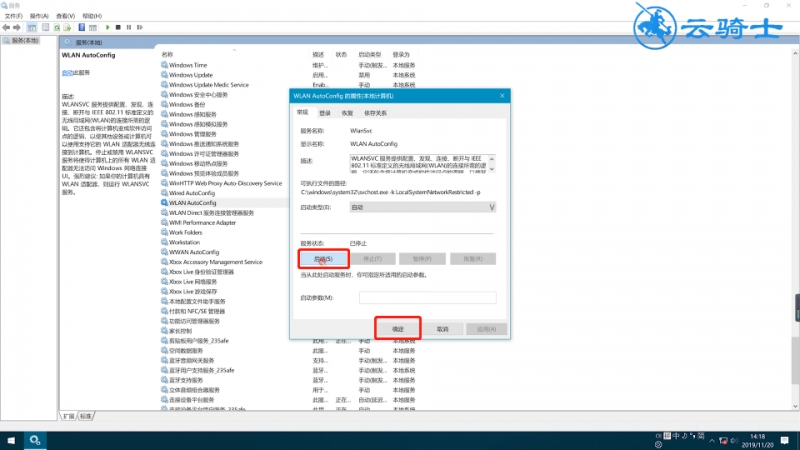
Task: Click the 取消 button
Action: [x=442, y=329]
